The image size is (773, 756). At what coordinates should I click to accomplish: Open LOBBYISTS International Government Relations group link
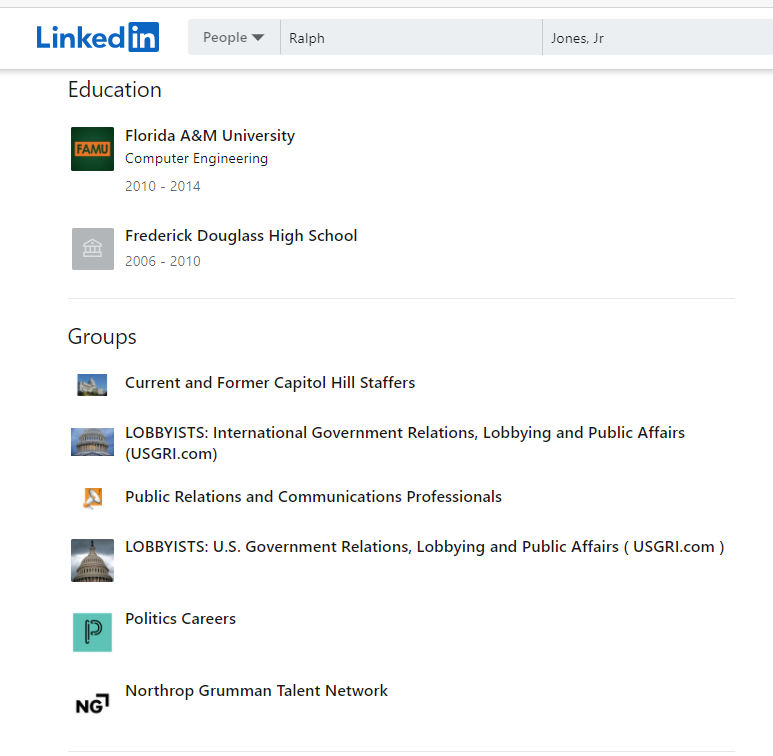click(405, 443)
